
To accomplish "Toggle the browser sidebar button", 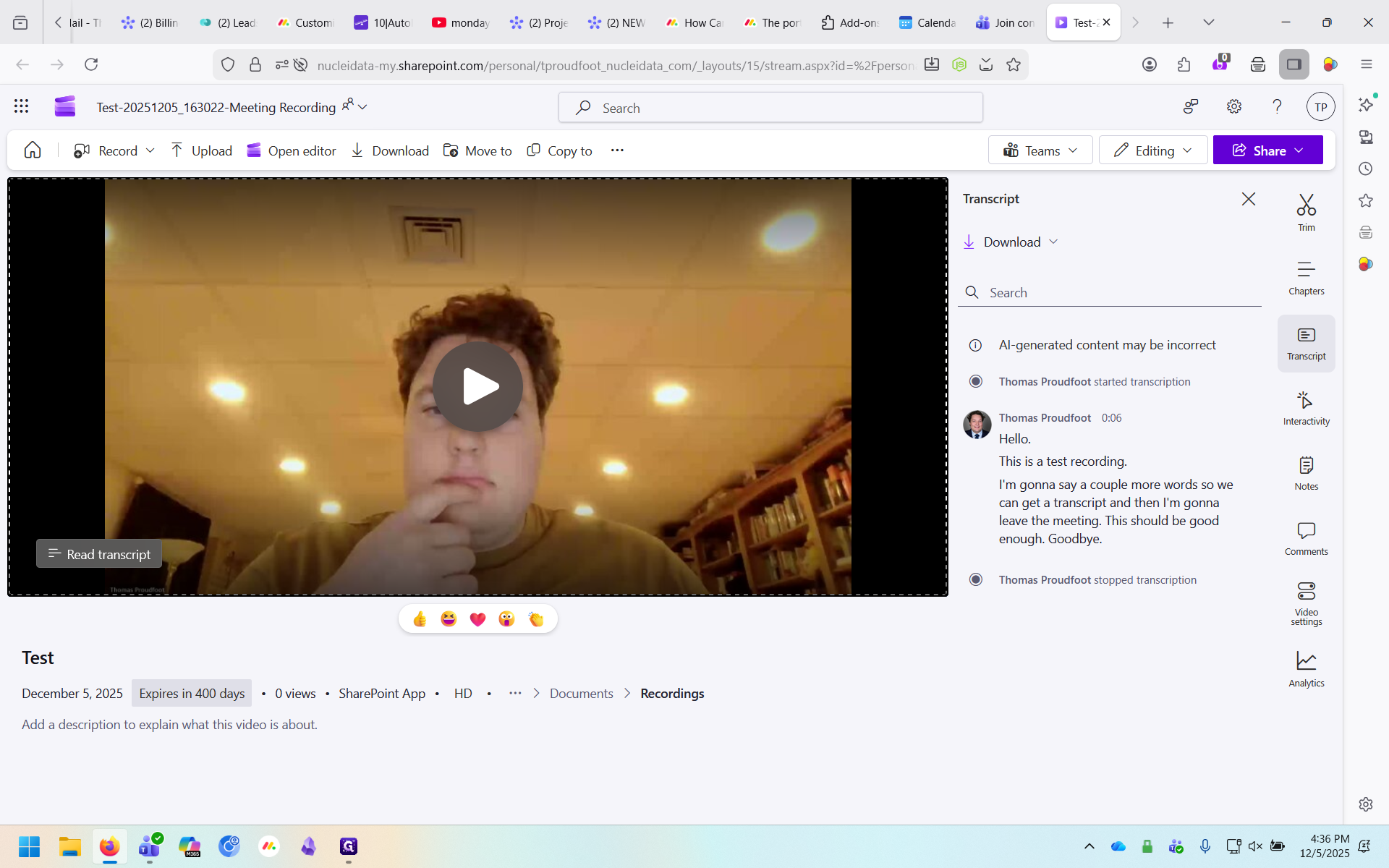I will [1294, 64].
